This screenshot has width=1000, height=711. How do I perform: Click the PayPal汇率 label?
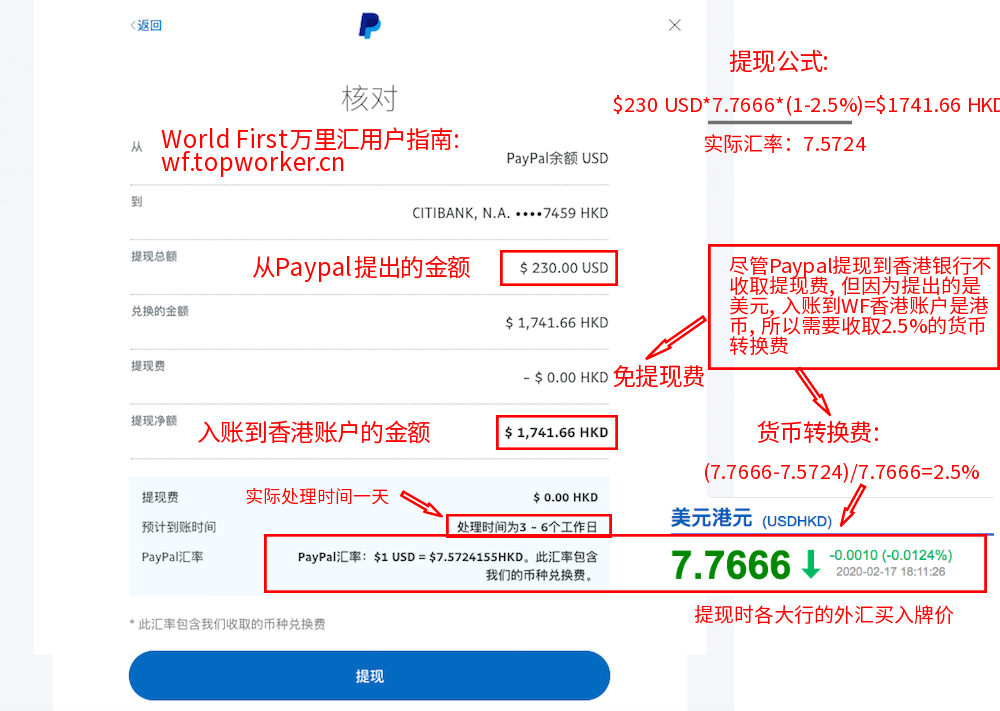point(172,557)
